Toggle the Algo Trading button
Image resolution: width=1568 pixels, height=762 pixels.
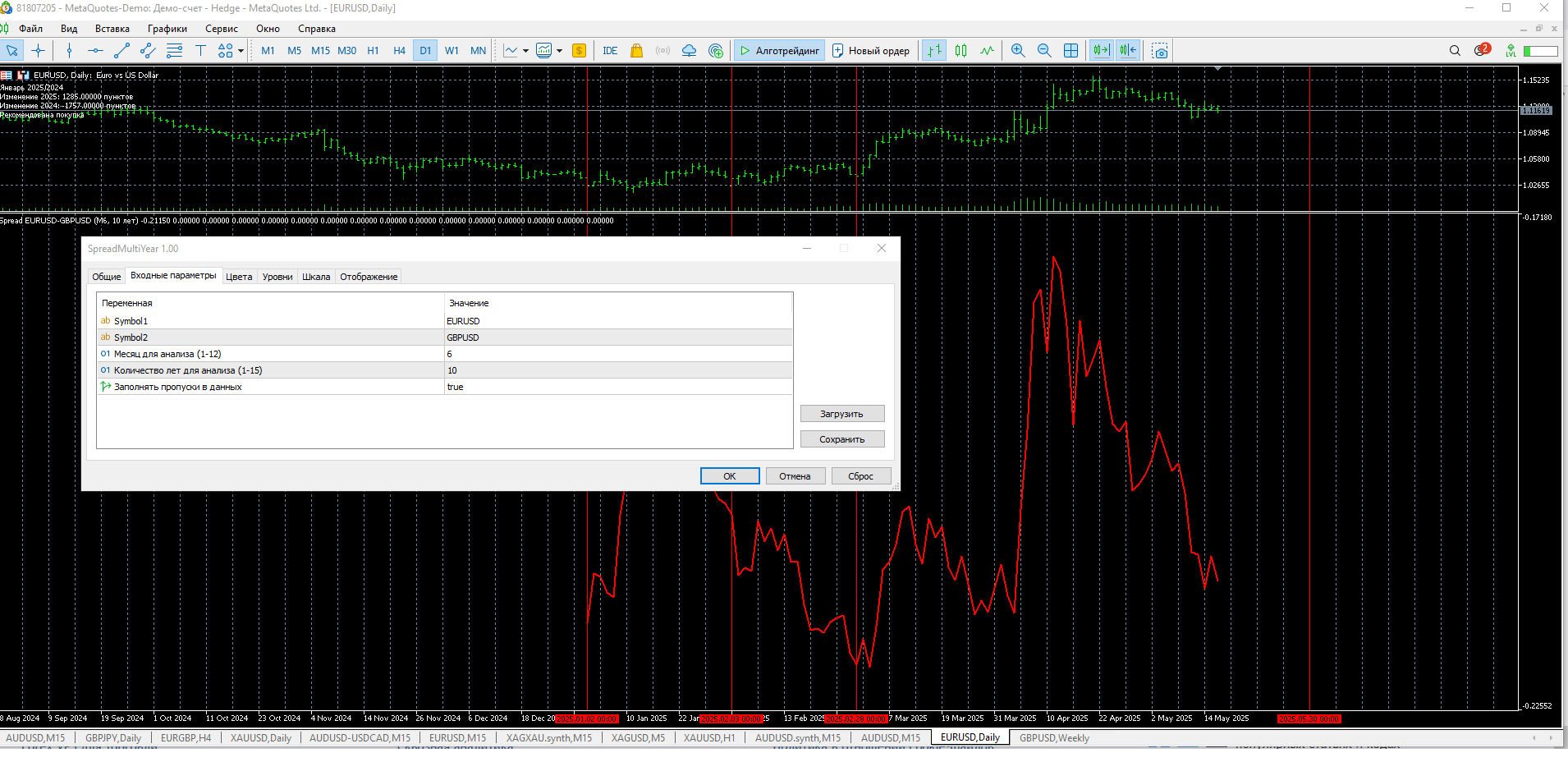779,51
